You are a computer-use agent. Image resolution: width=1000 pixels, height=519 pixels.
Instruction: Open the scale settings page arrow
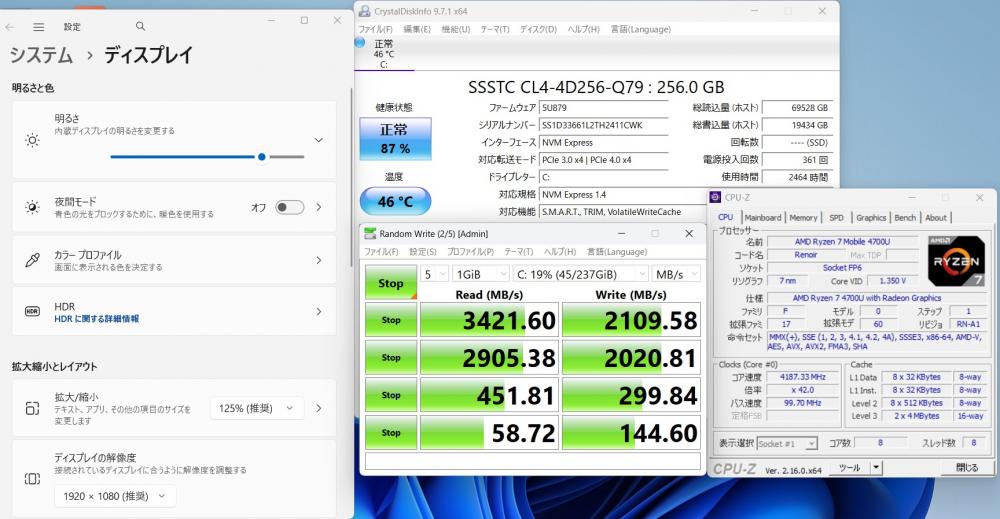click(318, 408)
